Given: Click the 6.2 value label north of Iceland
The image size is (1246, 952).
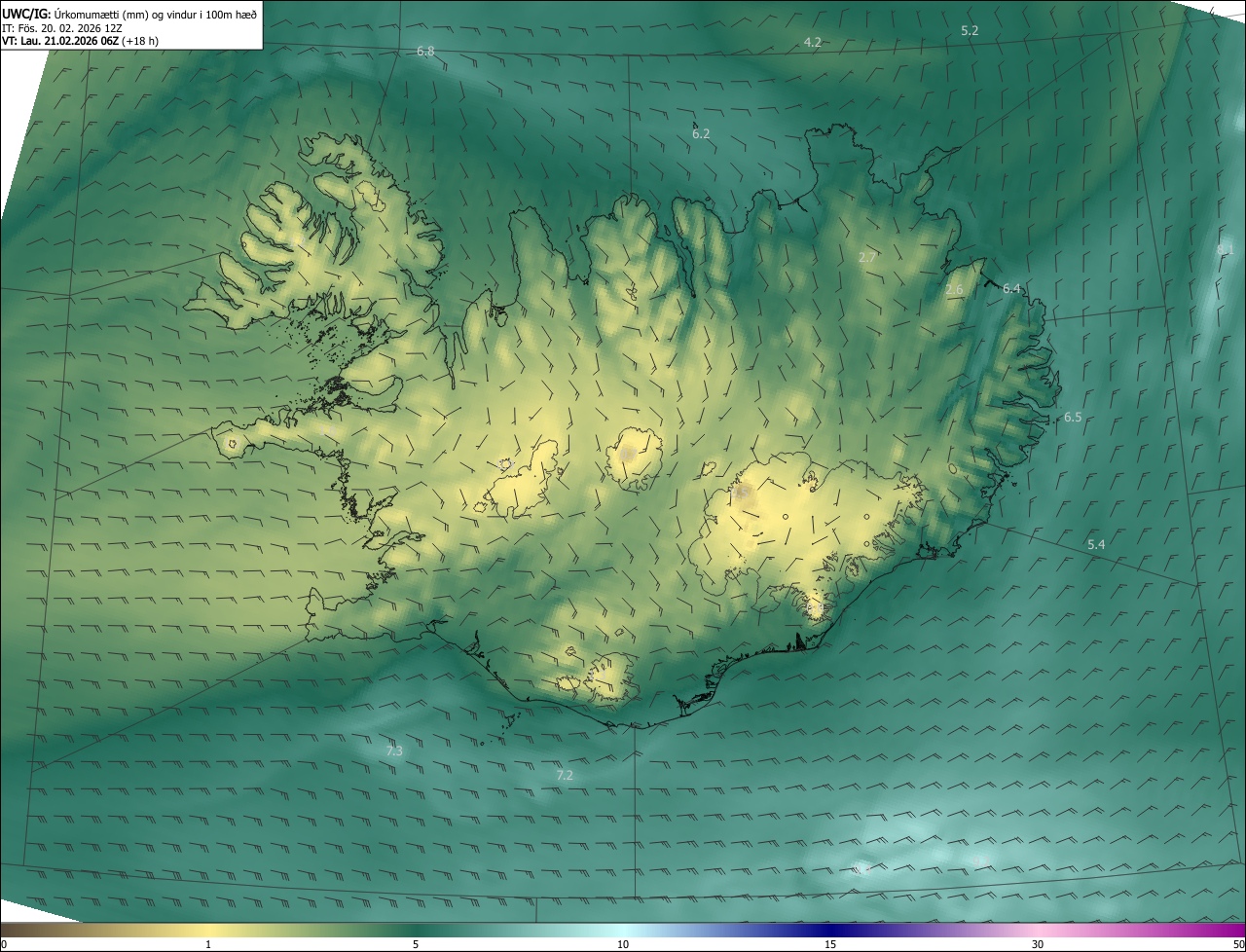Looking at the screenshot, I should (x=701, y=134).
